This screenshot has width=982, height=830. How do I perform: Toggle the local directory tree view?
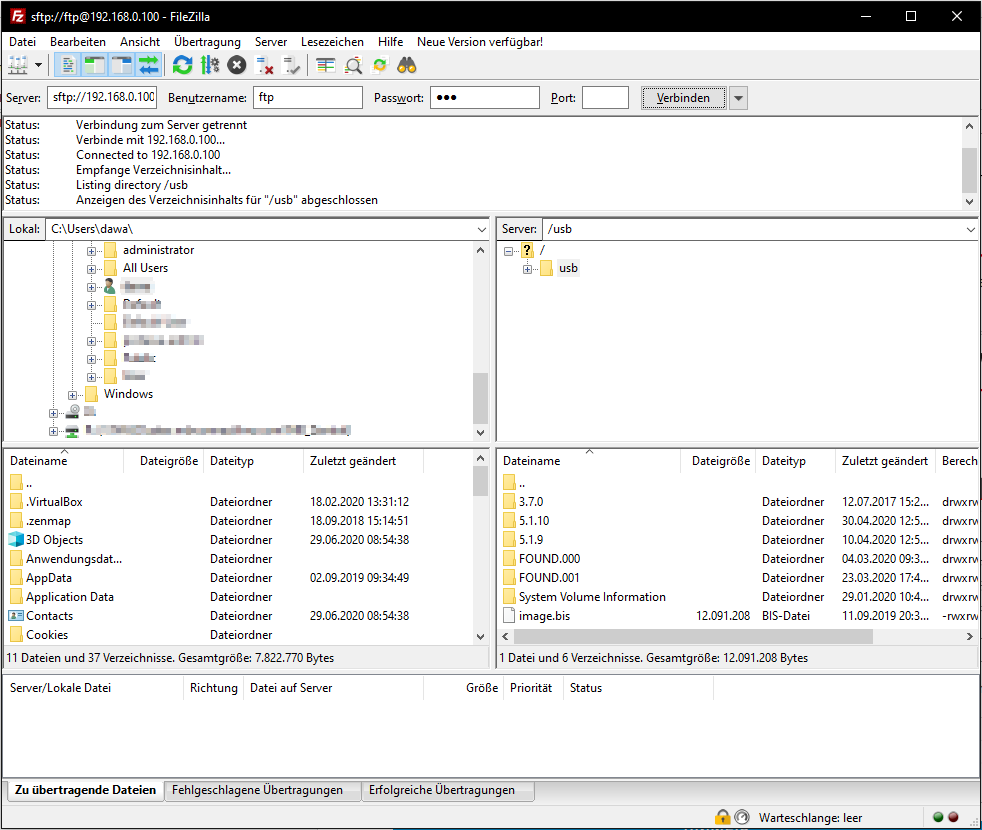95,65
